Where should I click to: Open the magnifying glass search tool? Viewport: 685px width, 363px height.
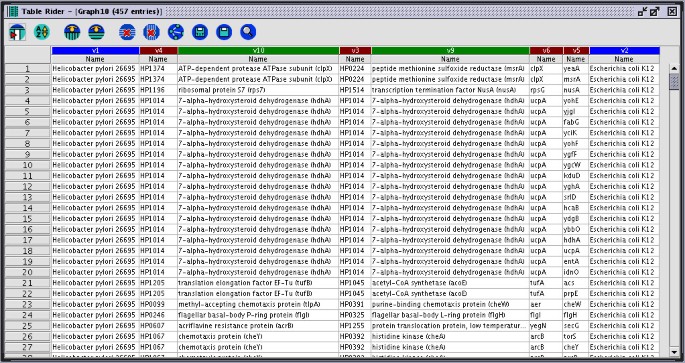248,32
